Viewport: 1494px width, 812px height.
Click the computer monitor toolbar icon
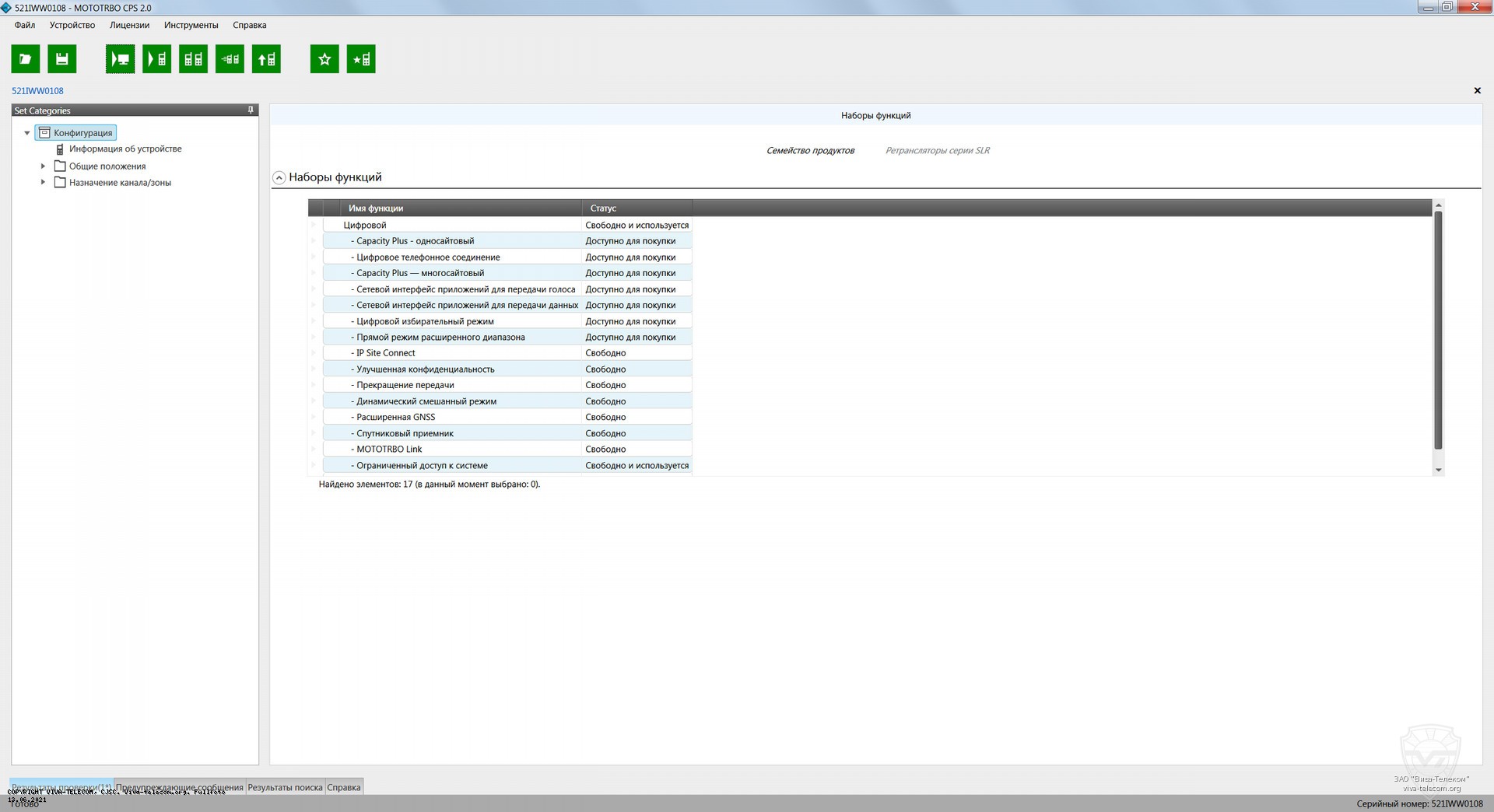pyautogui.click(x=121, y=59)
